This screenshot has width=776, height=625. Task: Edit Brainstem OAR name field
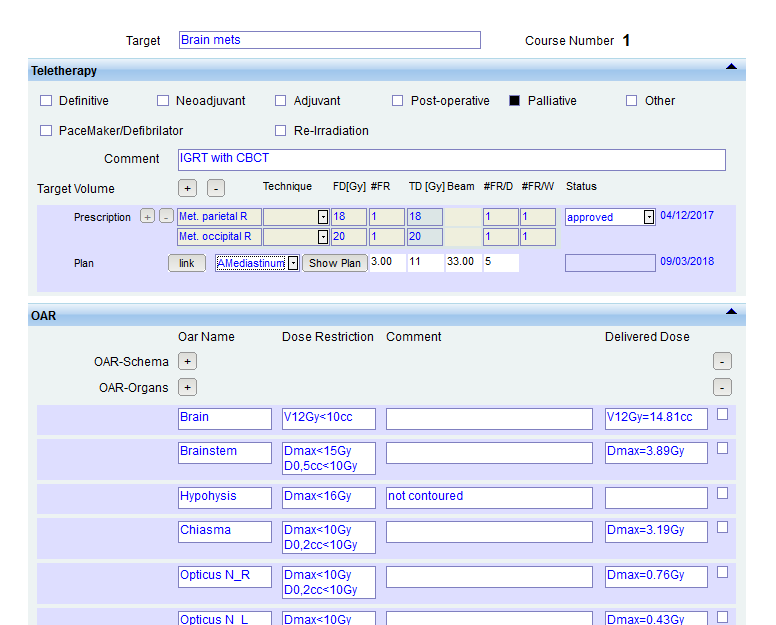pos(225,453)
